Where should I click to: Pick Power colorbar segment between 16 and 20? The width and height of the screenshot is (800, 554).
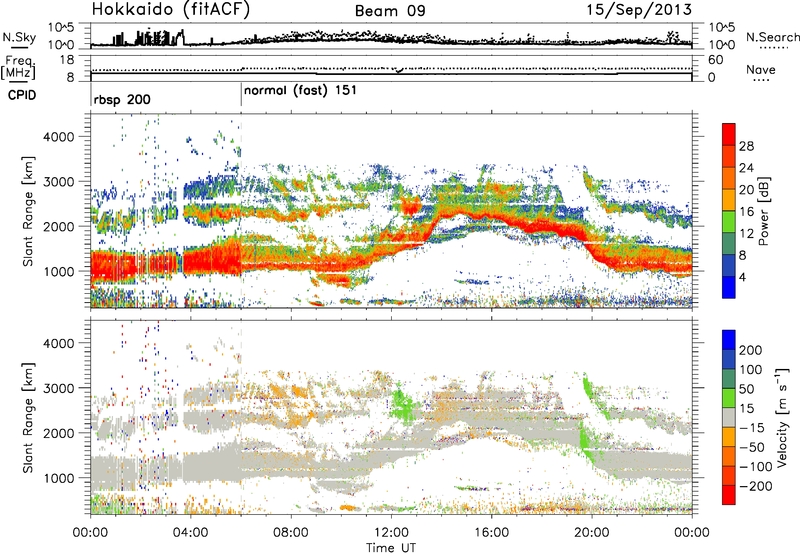click(x=729, y=199)
